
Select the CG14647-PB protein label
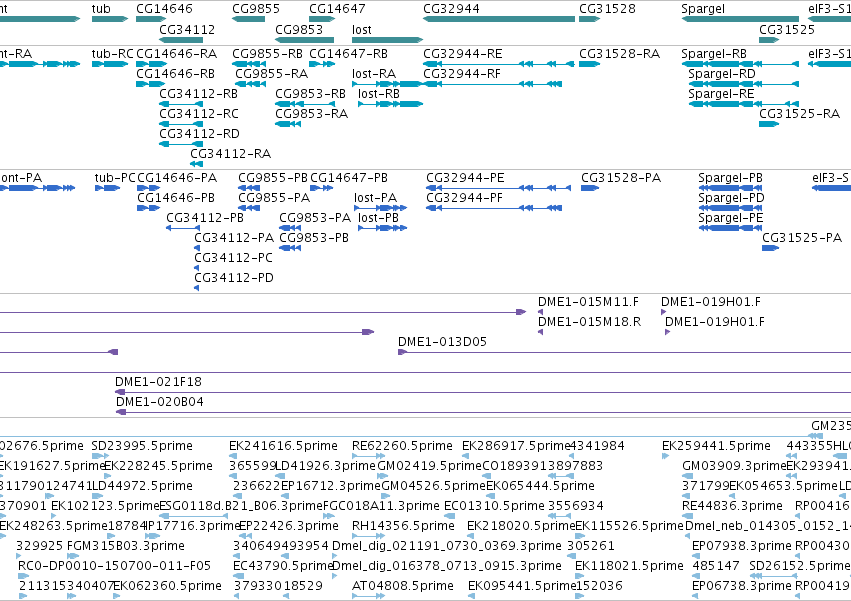[349, 178]
